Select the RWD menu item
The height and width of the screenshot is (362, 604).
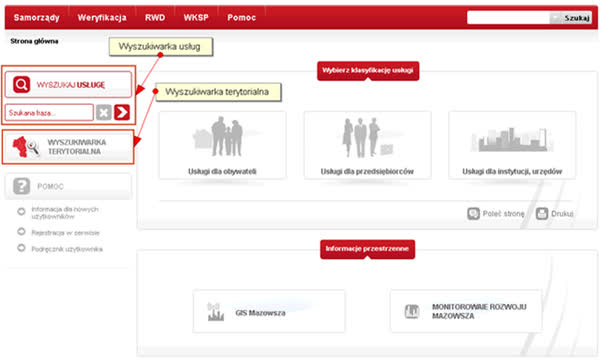(155, 18)
